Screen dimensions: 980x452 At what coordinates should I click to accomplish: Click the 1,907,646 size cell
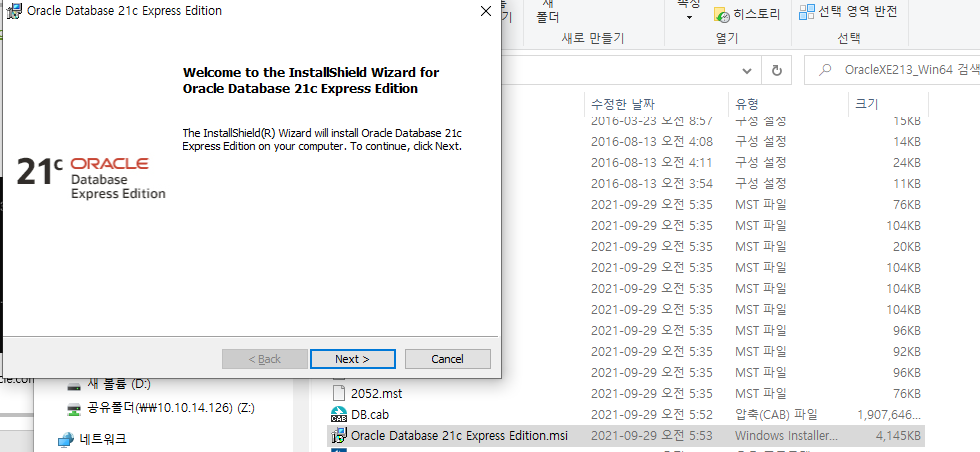(x=889, y=414)
